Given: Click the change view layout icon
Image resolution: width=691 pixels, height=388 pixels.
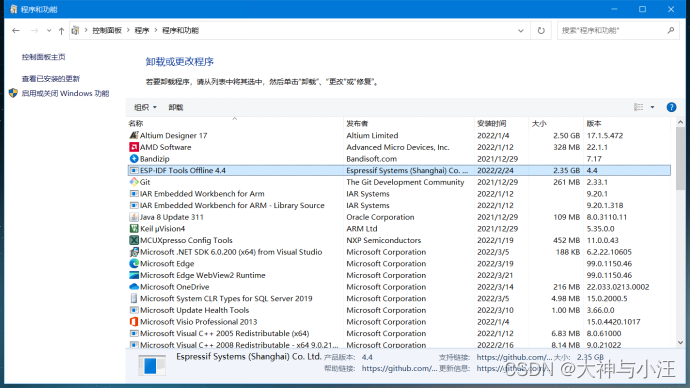Looking at the screenshot, I should pyautogui.click(x=639, y=107).
